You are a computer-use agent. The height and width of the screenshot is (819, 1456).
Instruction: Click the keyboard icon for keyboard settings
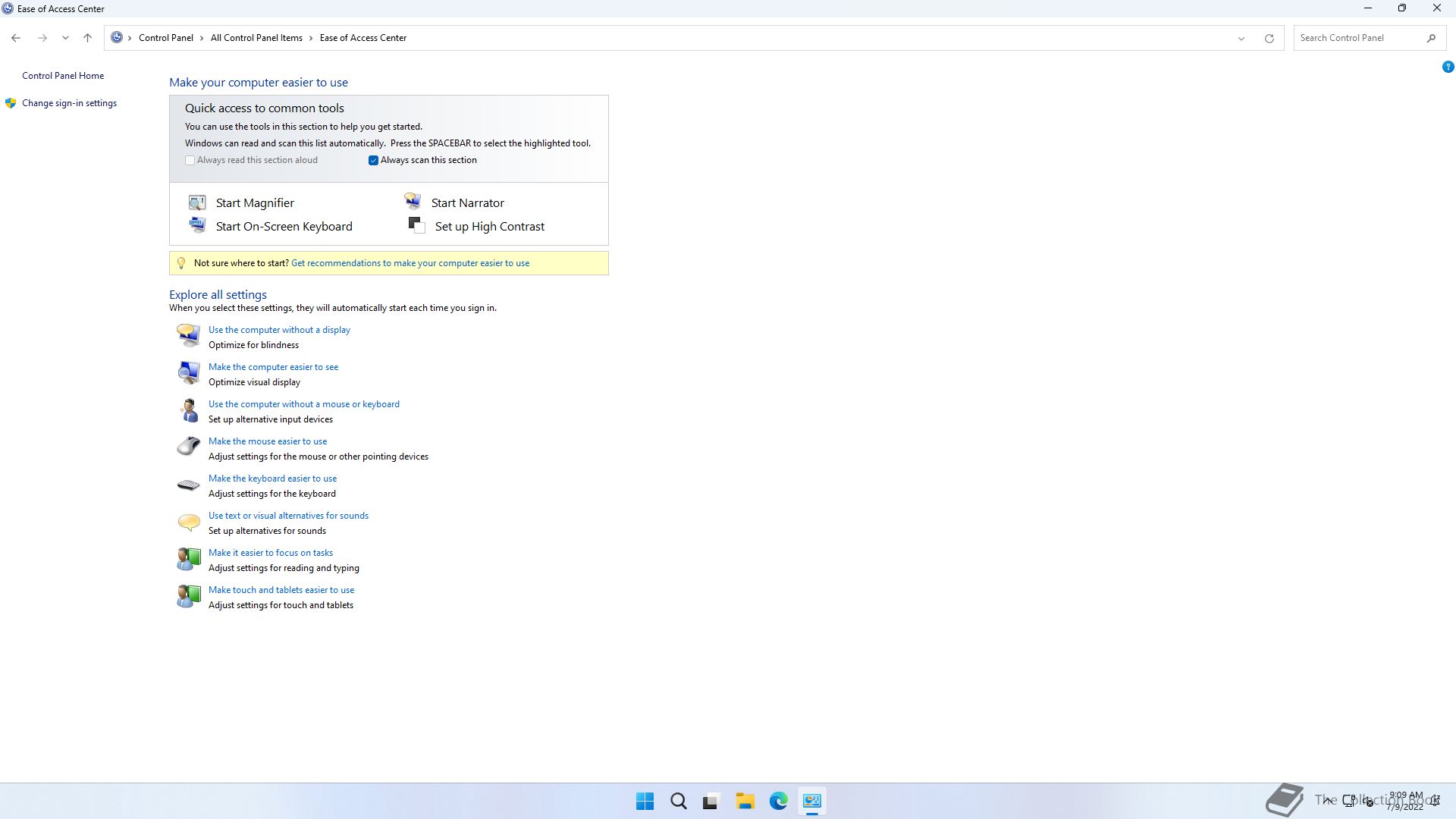(x=188, y=485)
